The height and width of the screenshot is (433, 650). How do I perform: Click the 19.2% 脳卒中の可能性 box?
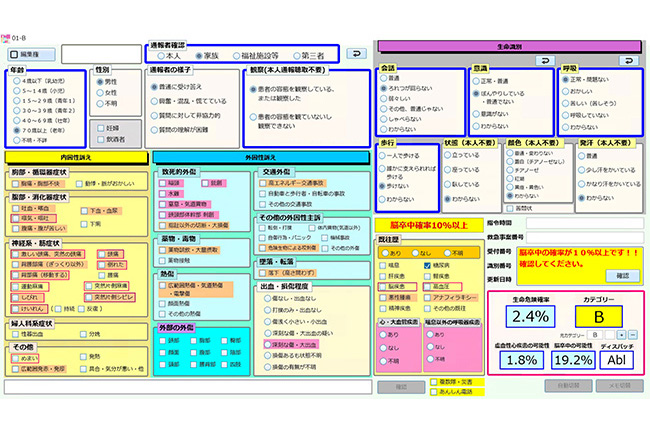pyautogui.click(x=573, y=360)
